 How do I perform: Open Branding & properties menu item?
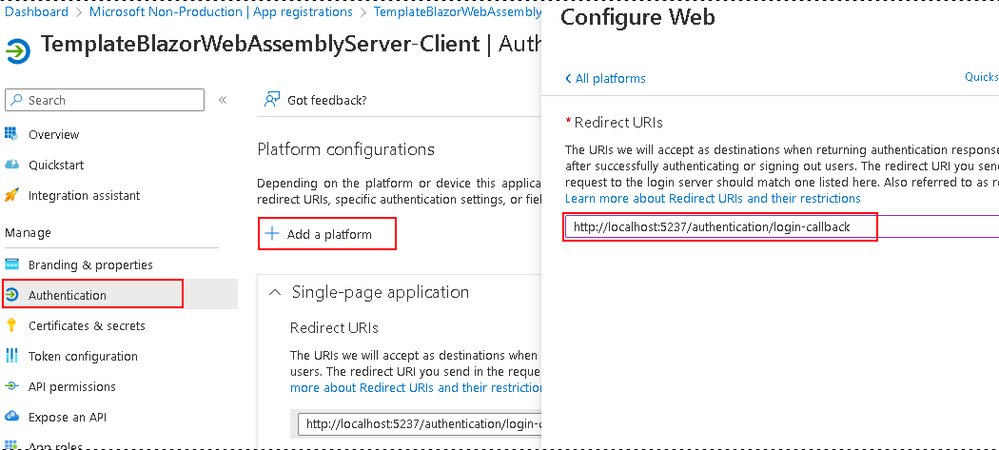tap(90, 265)
